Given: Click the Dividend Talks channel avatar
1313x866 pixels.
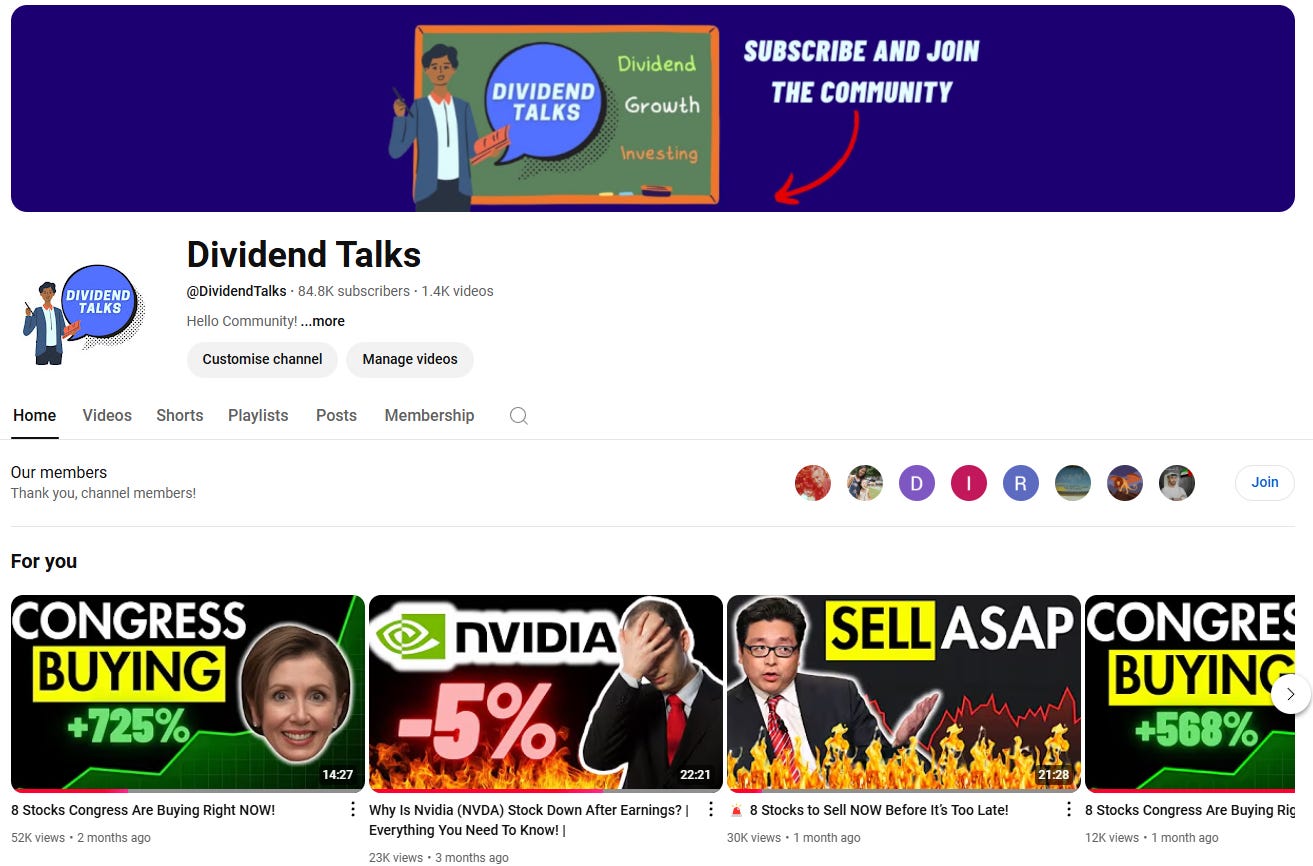Looking at the screenshot, I should (x=84, y=314).
